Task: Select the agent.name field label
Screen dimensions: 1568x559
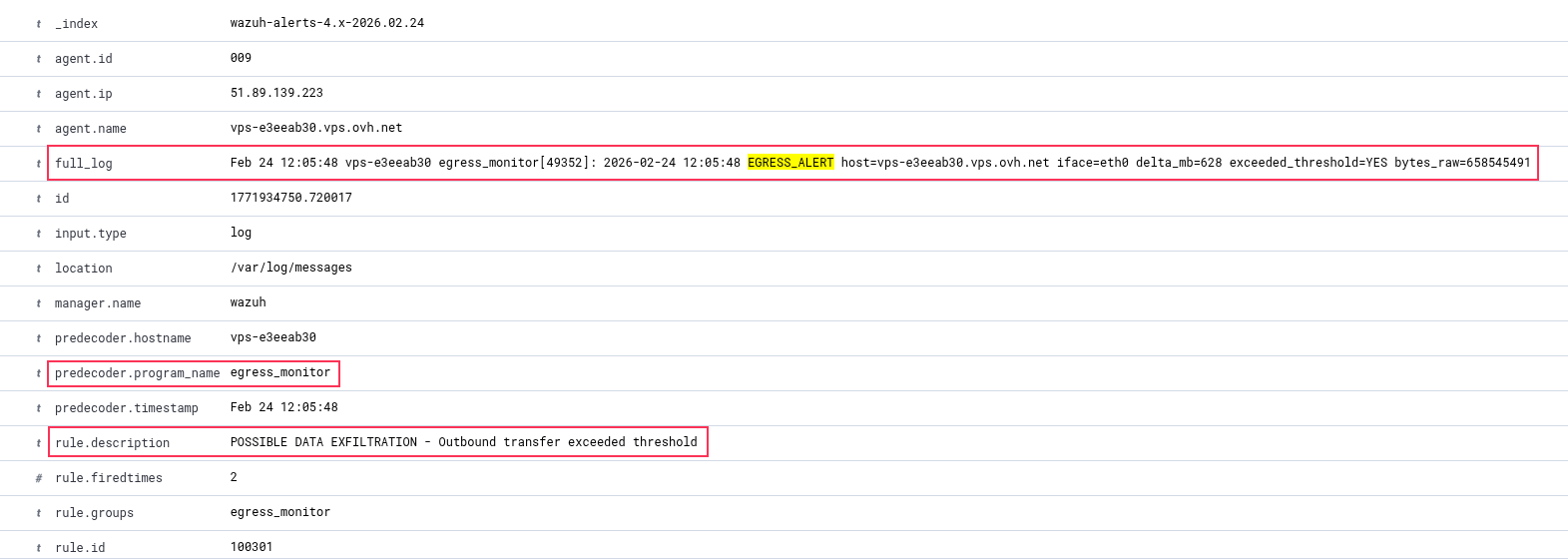Action: point(90,129)
